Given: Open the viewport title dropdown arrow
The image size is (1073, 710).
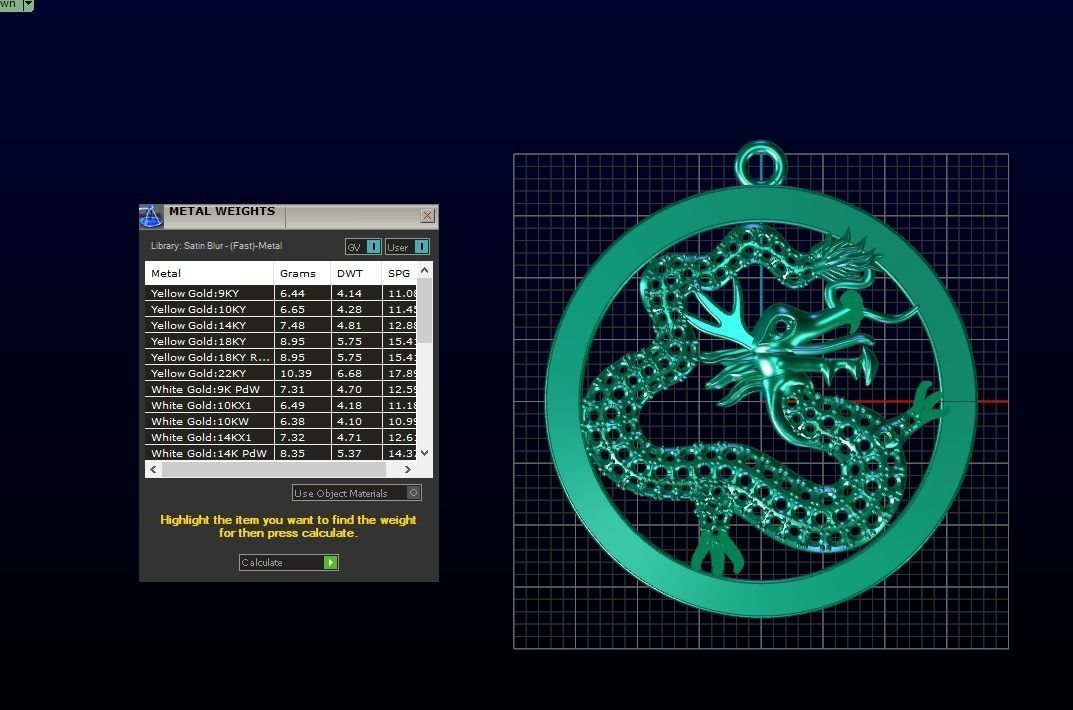Looking at the screenshot, I should 28,5.
